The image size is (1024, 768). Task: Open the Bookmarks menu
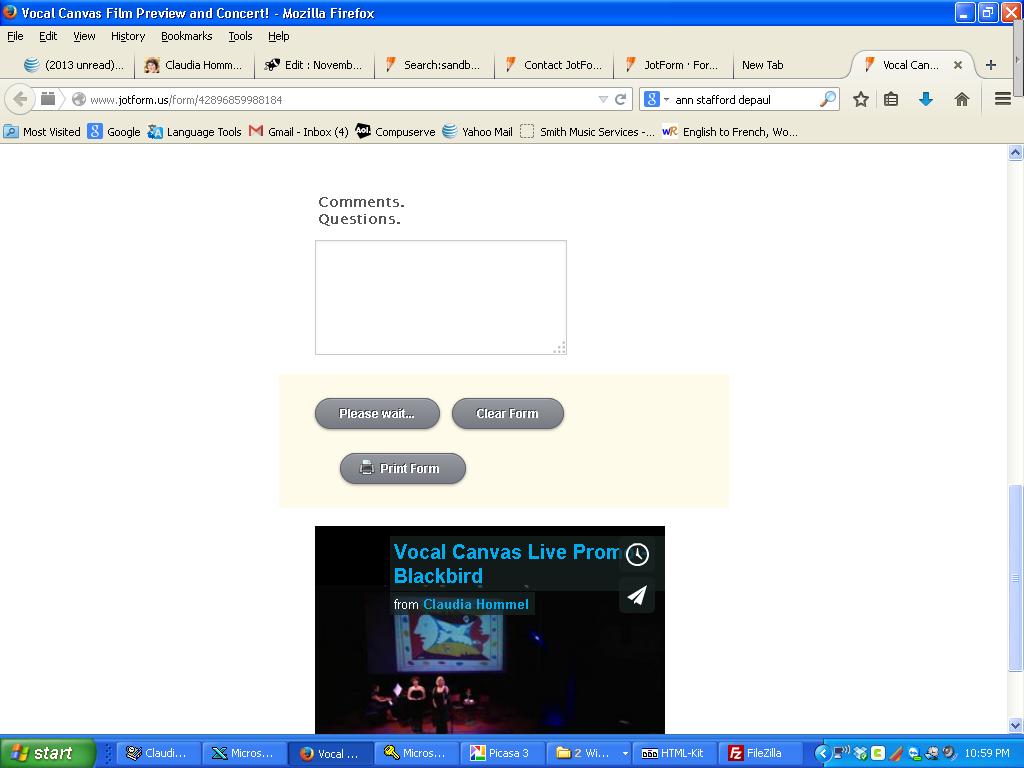pyautogui.click(x=186, y=36)
